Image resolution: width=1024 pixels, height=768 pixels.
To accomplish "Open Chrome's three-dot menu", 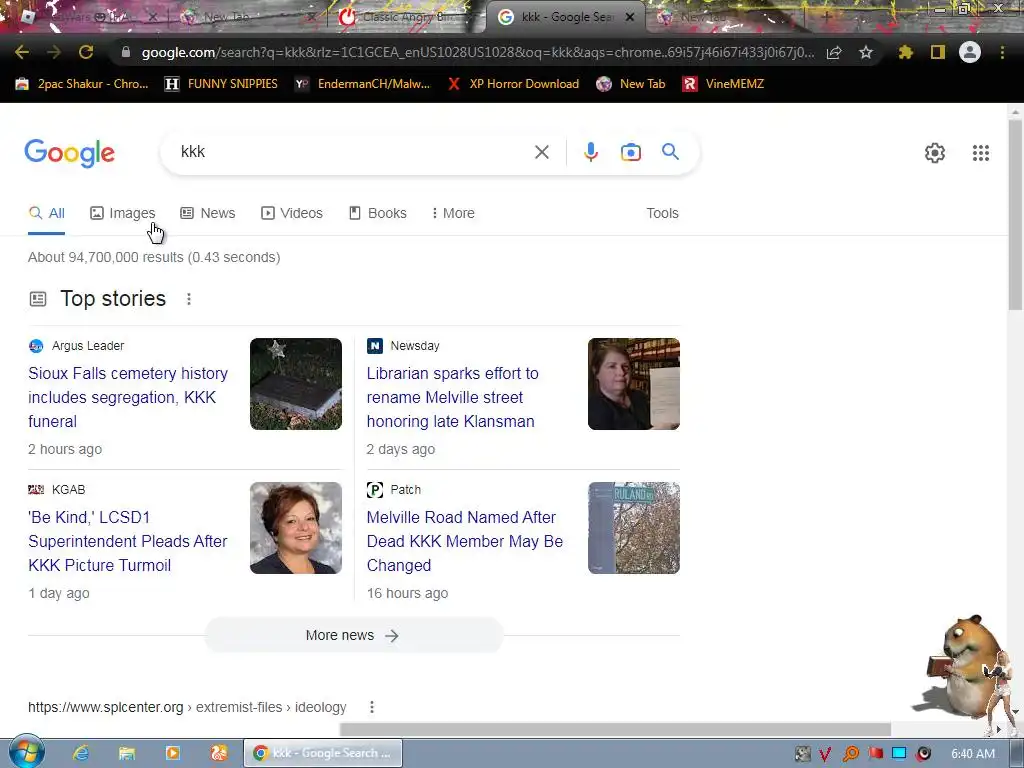I will coord(1002,52).
